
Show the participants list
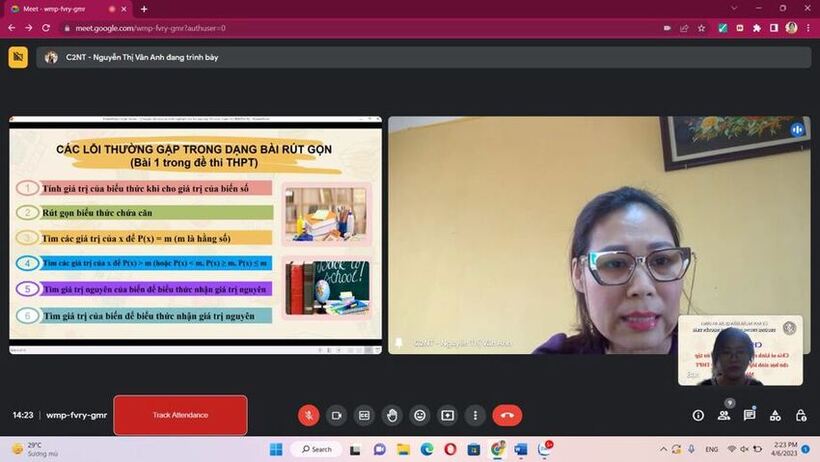724,415
